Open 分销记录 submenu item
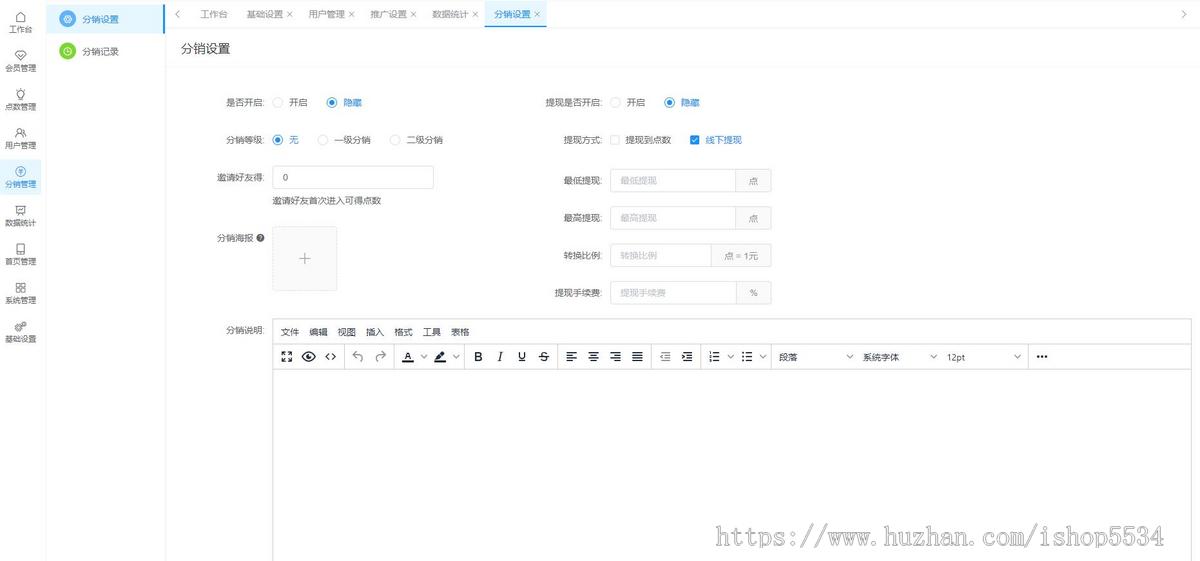Image resolution: width=1200 pixels, height=561 pixels. [105, 51]
